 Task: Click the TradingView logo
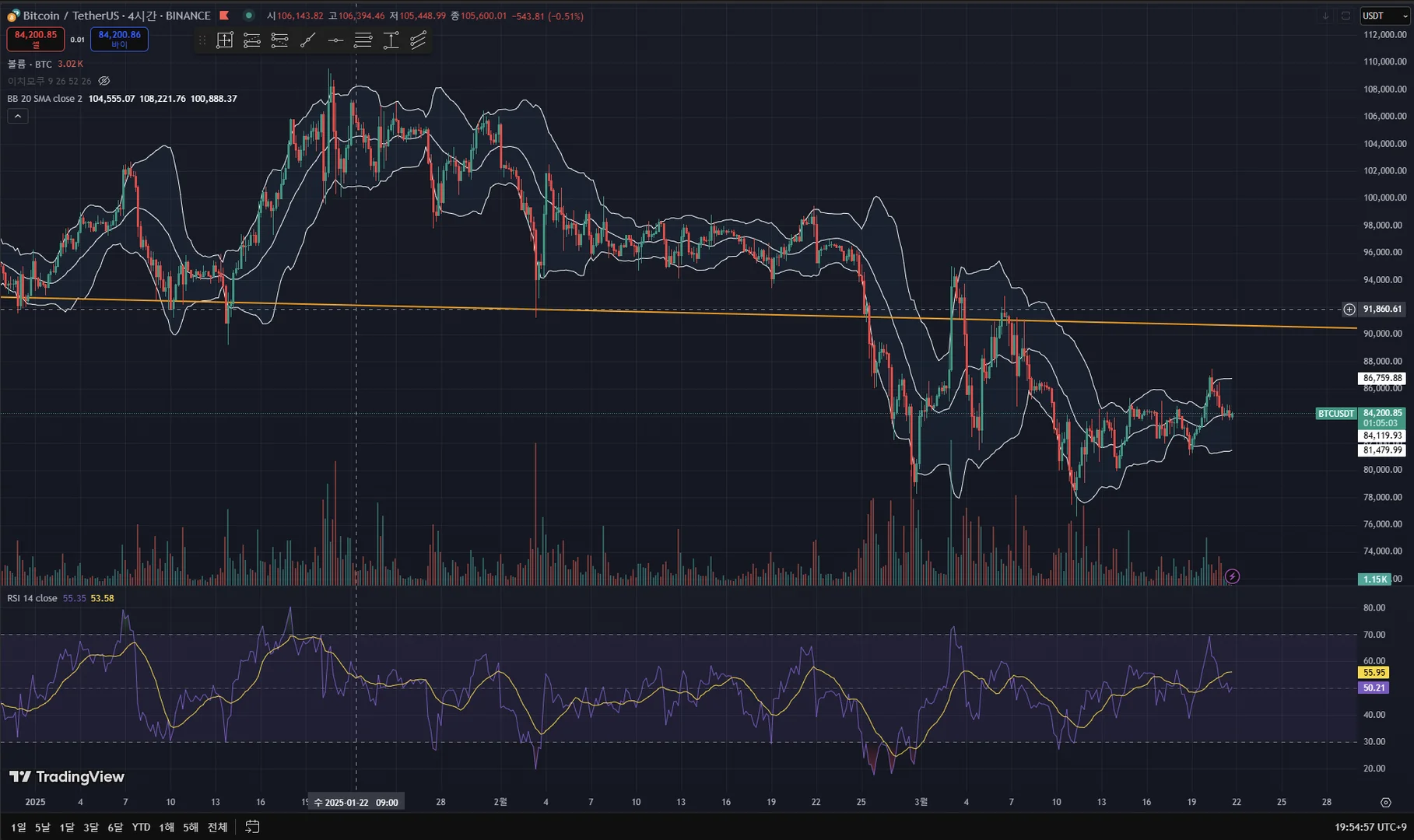pyautogui.click(x=67, y=776)
